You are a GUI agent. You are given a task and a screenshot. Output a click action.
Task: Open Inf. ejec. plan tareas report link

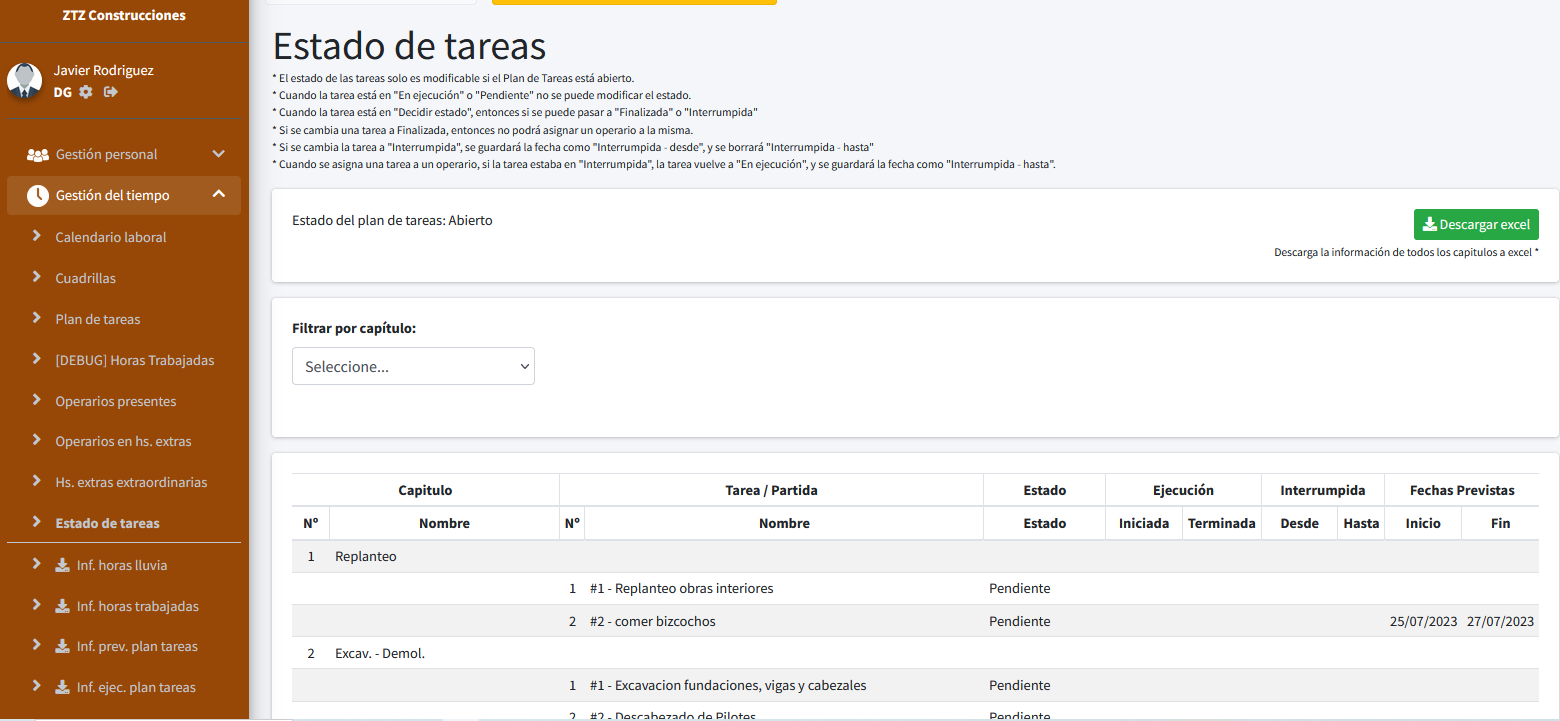click(136, 688)
